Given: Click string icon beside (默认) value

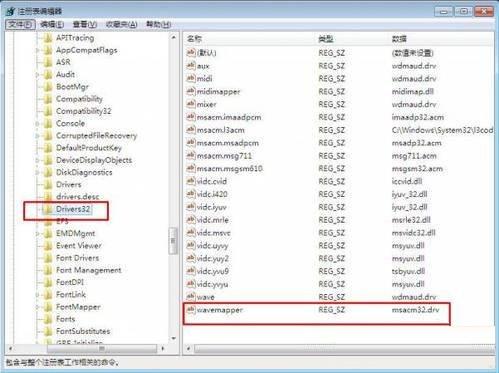Looking at the screenshot, I should click(x=191, y=53).
